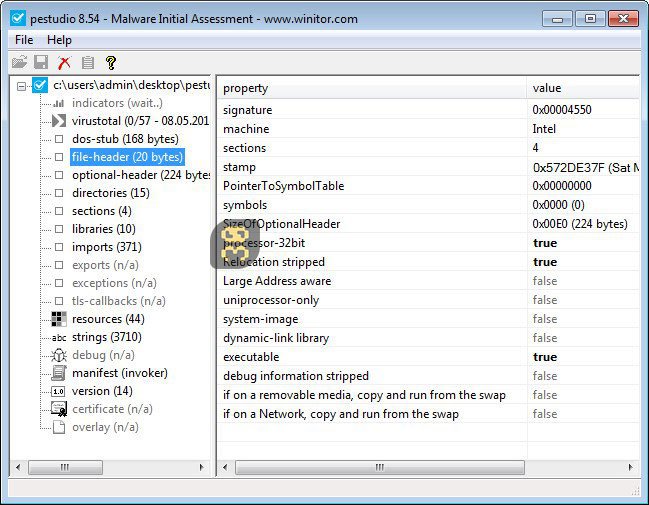The height and width of the screenshot is (505, 649).
Task: Click the clipboard copy toolbar icon
Action: pyautogui.click(x=87, y=63)
